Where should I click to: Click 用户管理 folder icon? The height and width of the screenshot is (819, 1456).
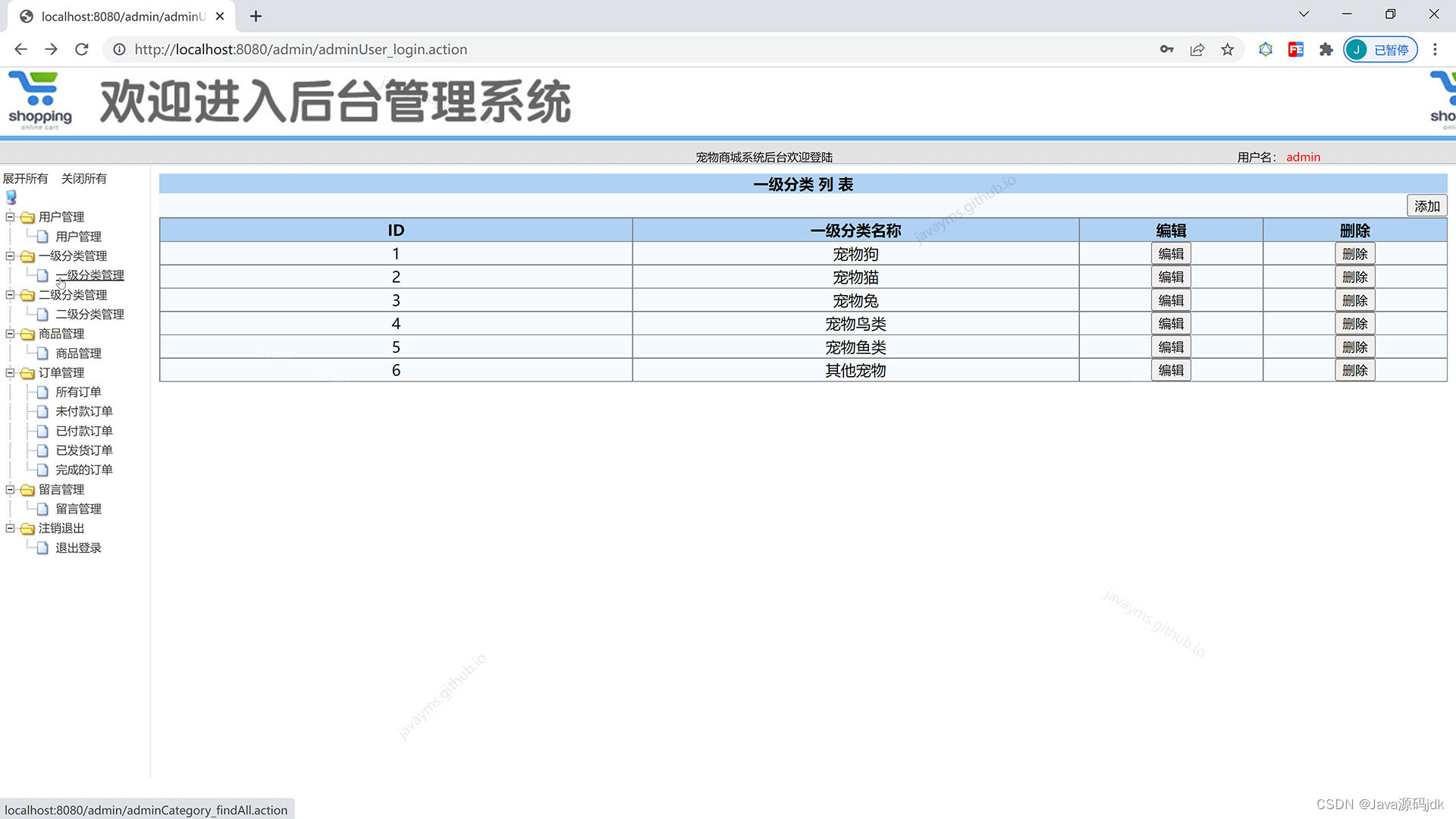(x=28, y=217)
